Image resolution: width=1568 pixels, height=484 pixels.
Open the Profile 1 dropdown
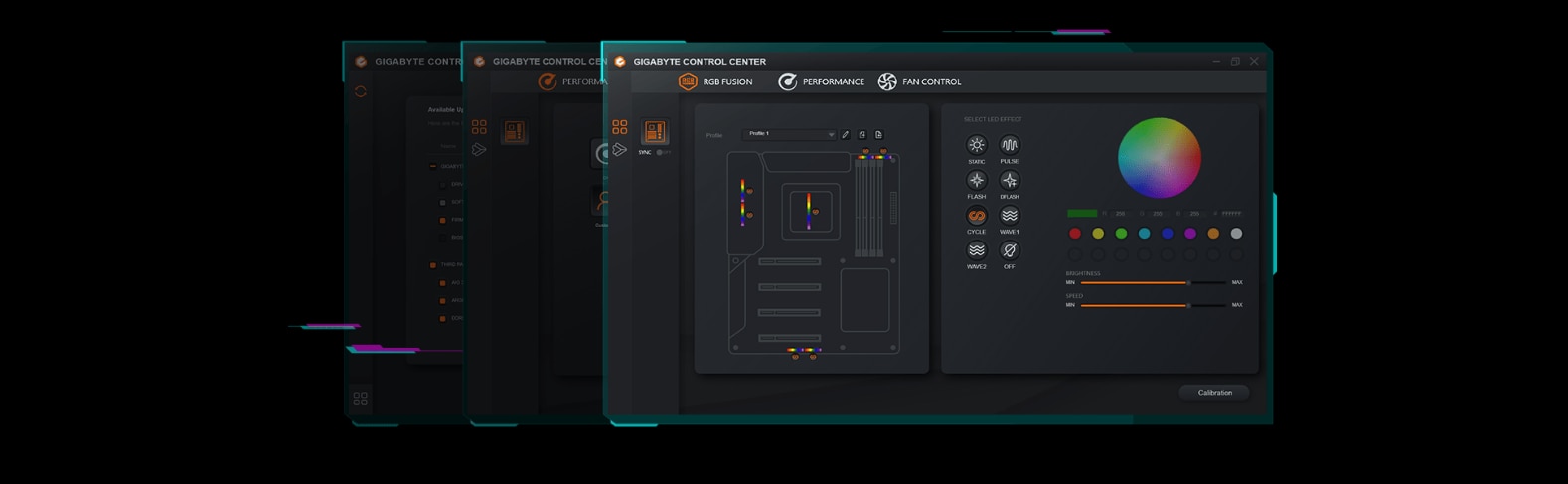[790, 134]
